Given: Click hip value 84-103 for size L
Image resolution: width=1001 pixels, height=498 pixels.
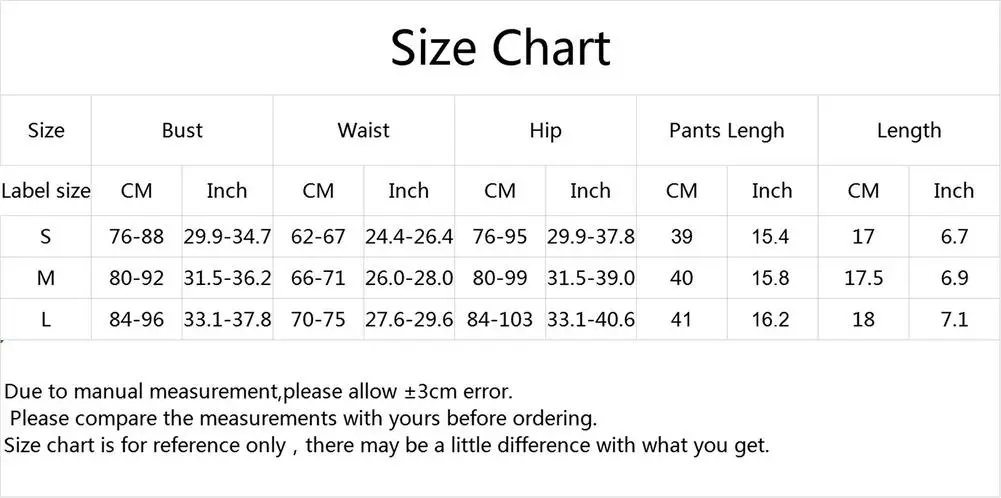Looking at the screenshot, I should click(500, 320).
